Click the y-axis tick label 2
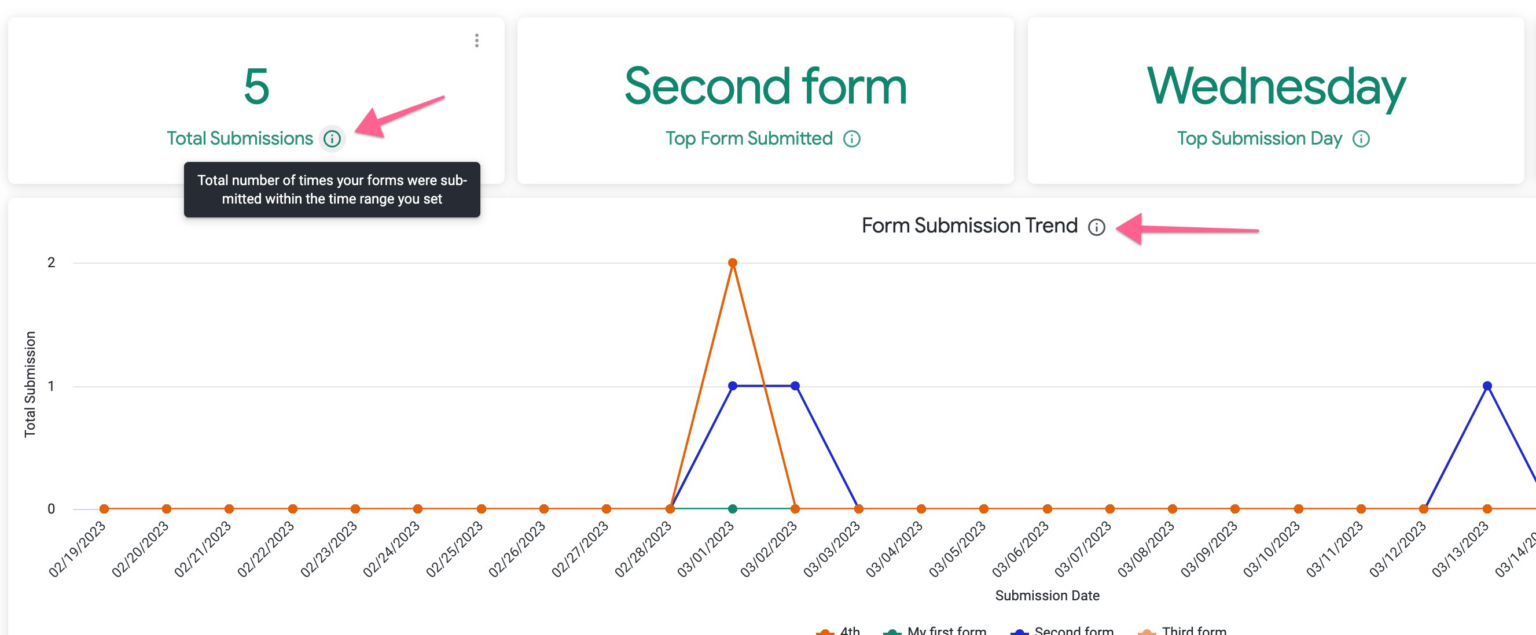 50,263
